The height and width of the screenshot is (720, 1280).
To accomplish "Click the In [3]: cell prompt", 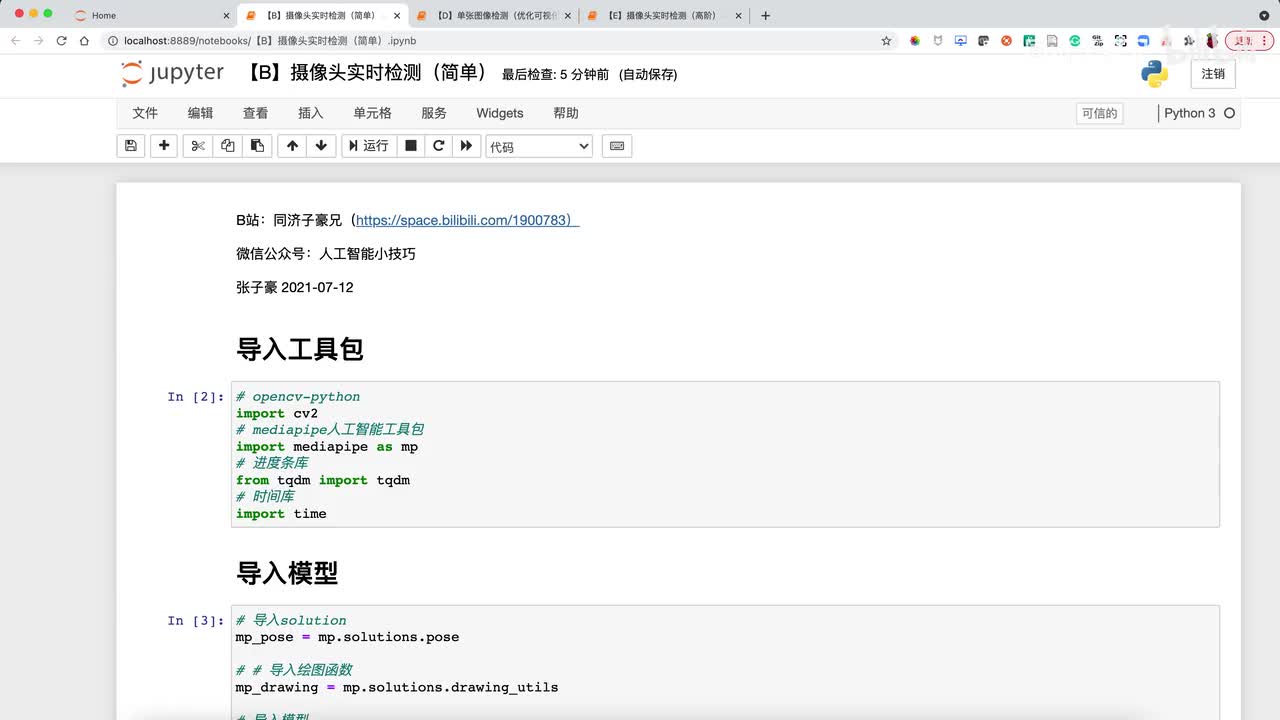I will [196, 621].
